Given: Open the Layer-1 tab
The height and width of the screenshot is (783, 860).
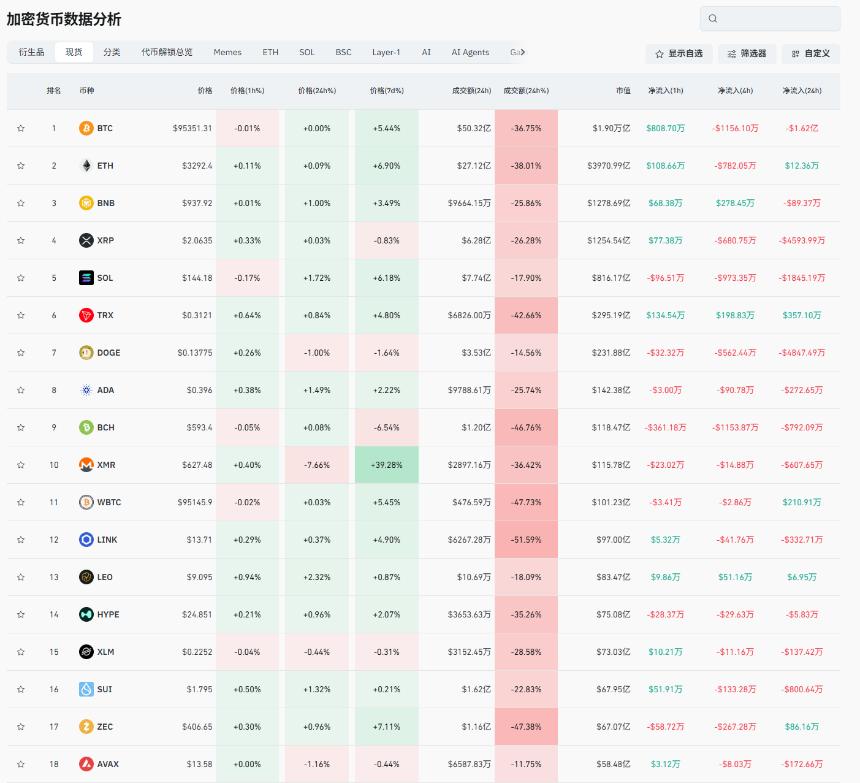Looking at the screenshot, I should pos(386,52).
